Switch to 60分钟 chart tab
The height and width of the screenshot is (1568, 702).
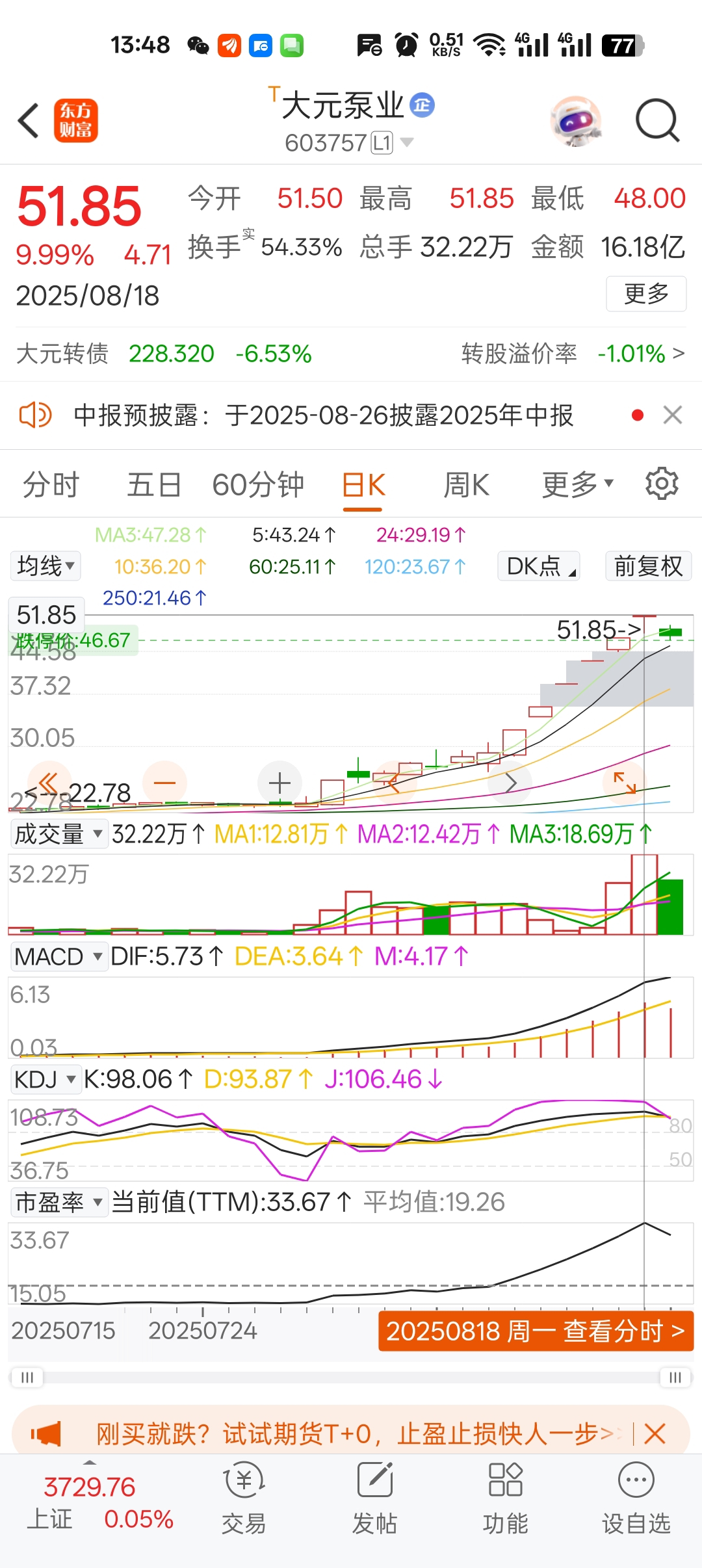click(x=258, y=485)
